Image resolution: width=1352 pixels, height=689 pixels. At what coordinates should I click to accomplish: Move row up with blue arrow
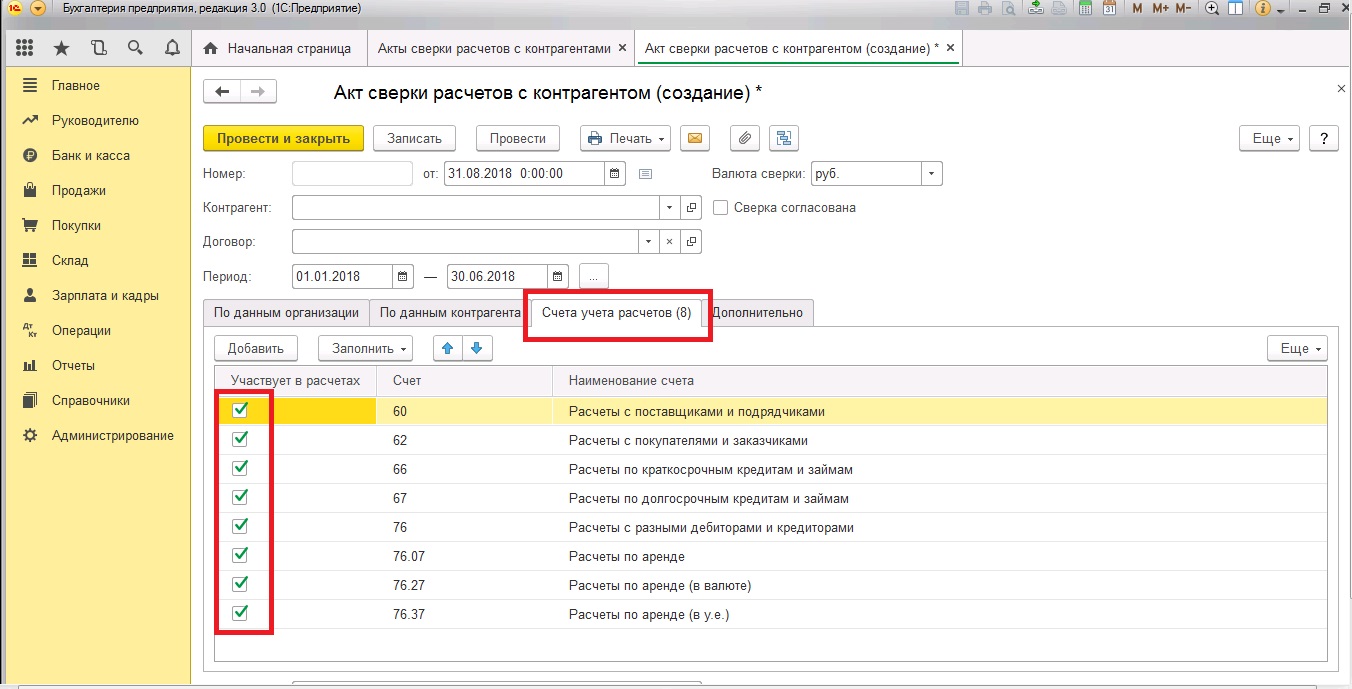[x=447, y=348]
